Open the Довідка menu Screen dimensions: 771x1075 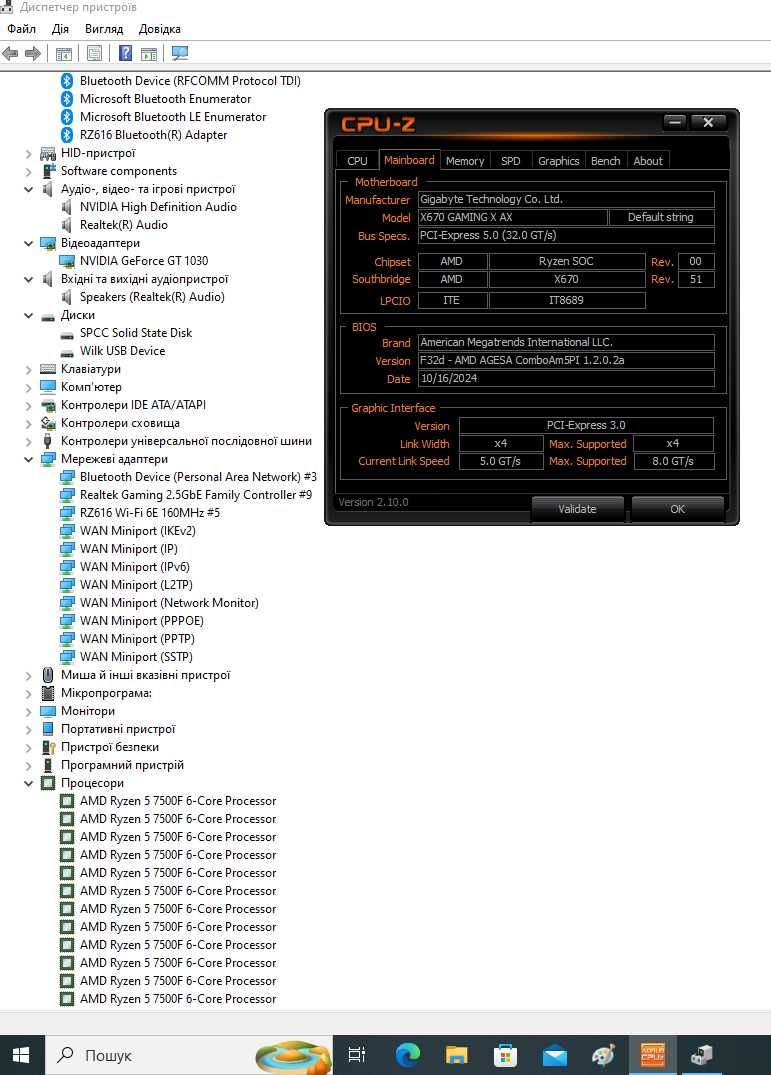point(160,29)
